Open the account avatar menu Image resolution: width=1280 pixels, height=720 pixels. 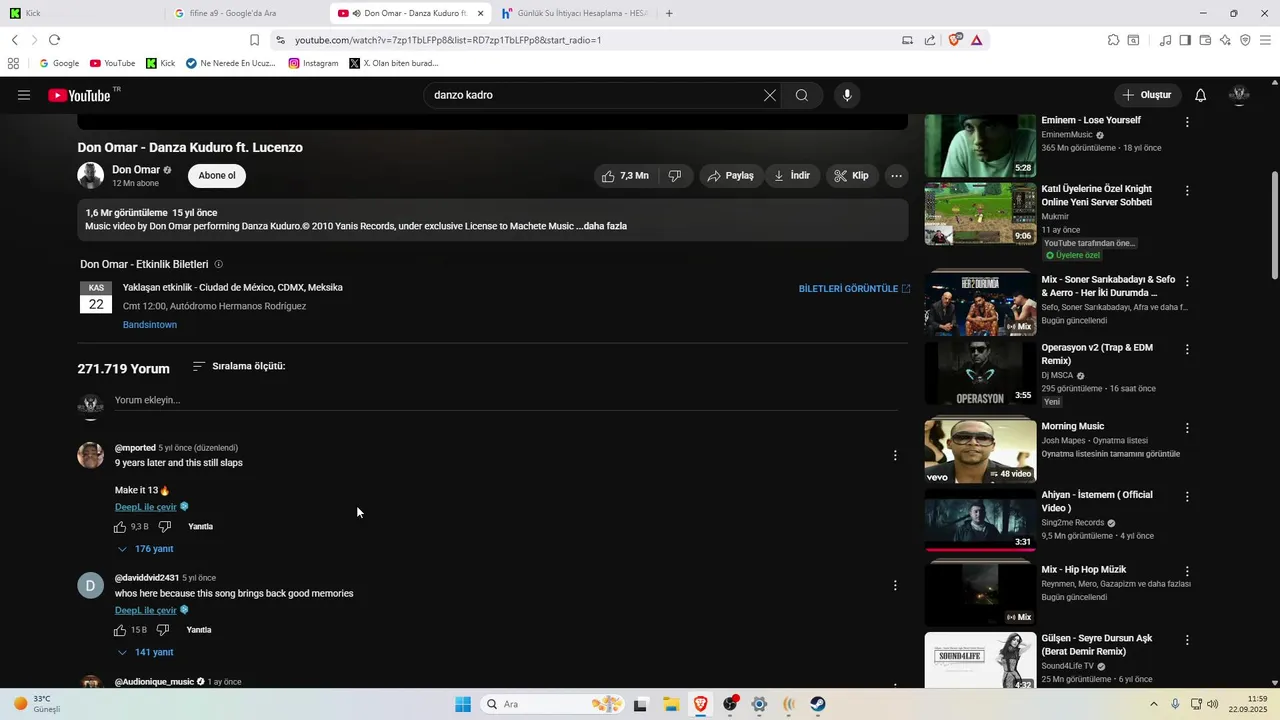[1239, 95]
